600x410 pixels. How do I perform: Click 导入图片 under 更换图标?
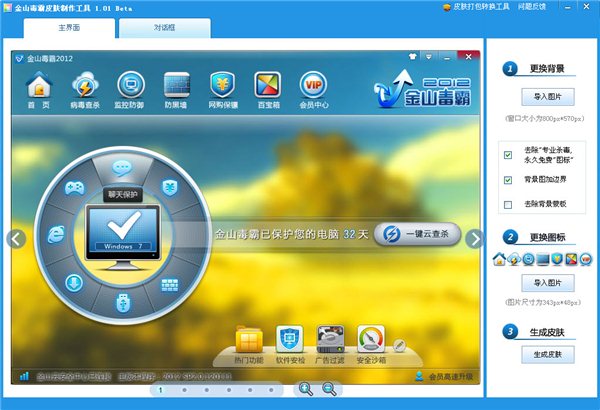click(x=548, y=283)
